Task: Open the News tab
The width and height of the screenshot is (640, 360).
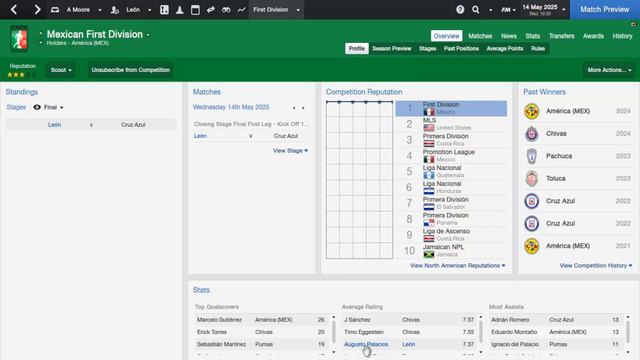Action: tap(509, 36)
